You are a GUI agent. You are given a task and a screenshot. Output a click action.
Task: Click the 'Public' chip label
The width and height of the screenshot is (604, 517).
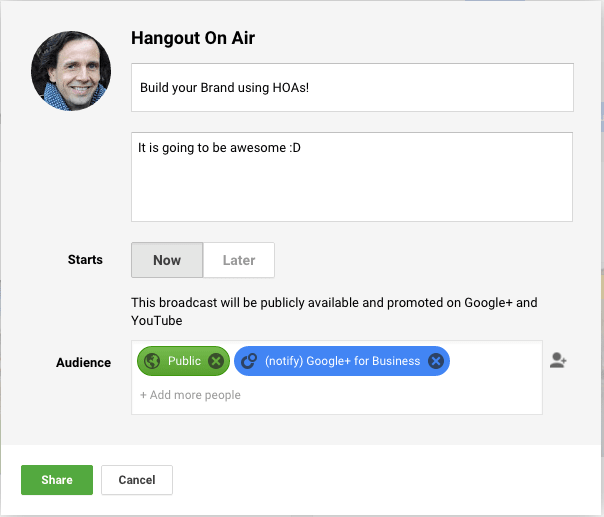coord(184,361)
